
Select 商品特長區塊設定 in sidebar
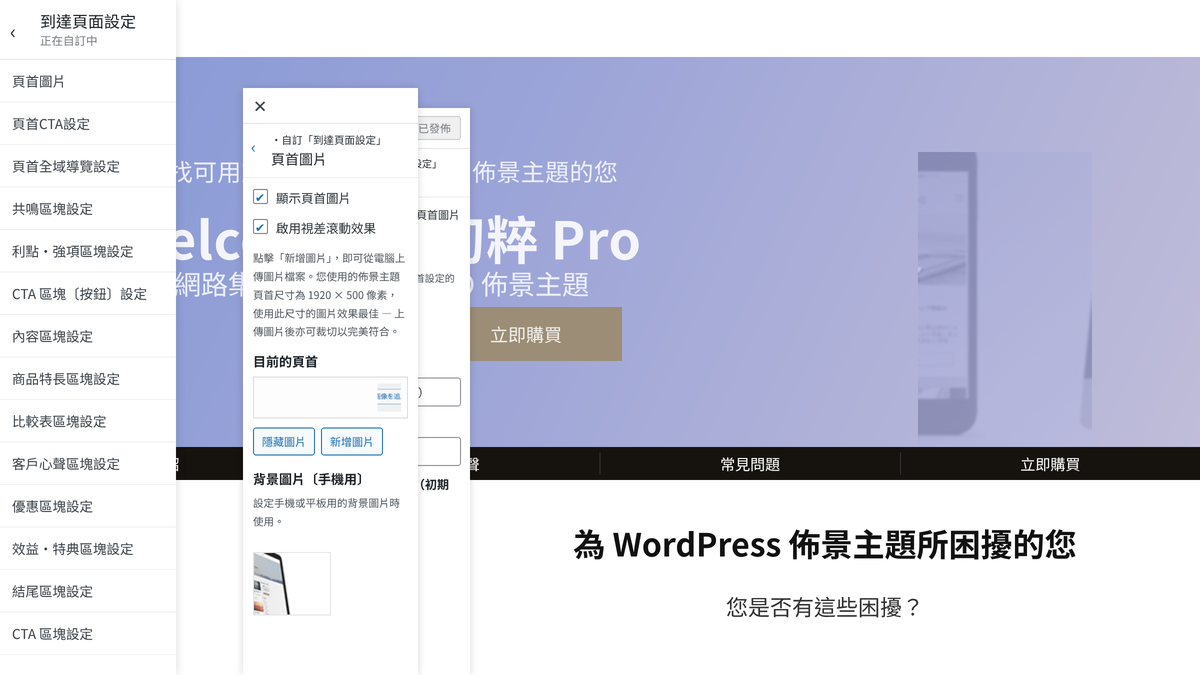pyautogui.click(x=88, y=379)
